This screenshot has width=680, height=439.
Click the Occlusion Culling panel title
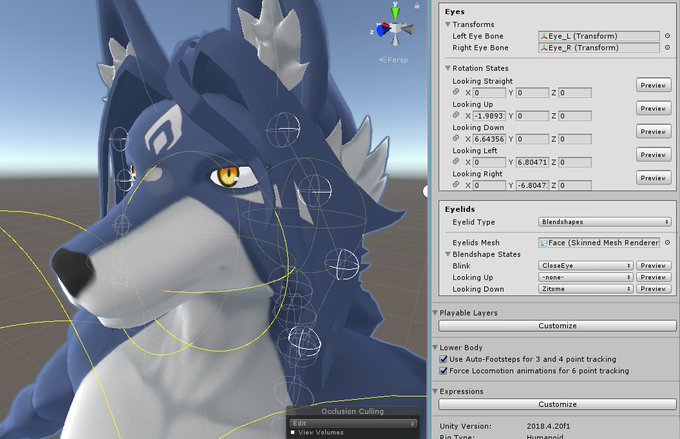click(353, 411)
